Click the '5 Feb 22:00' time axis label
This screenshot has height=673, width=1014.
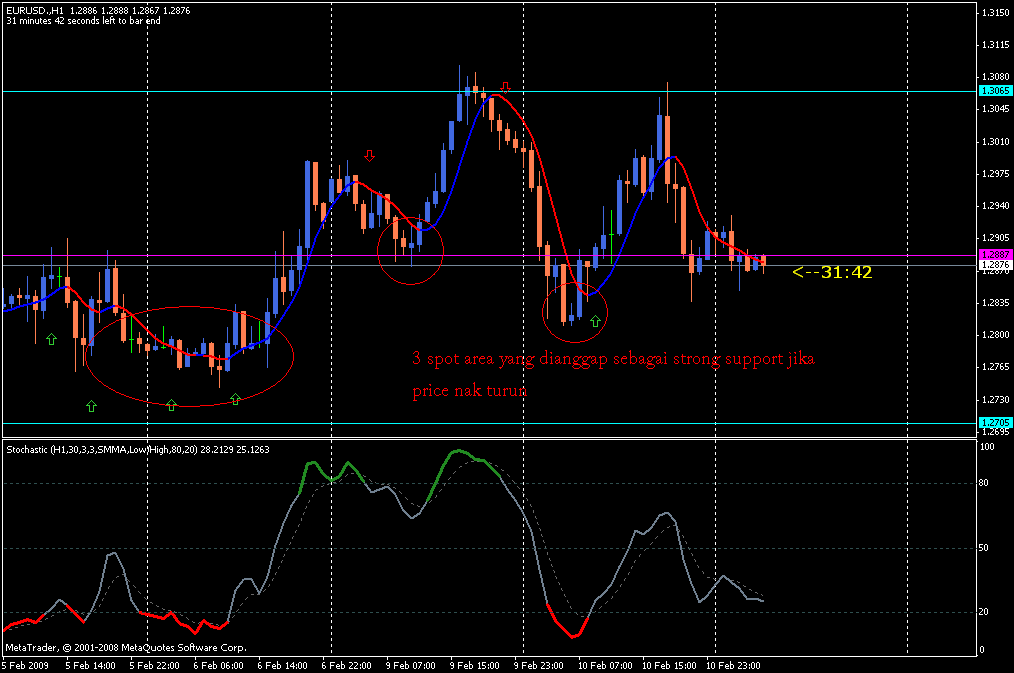pos(154,665)
